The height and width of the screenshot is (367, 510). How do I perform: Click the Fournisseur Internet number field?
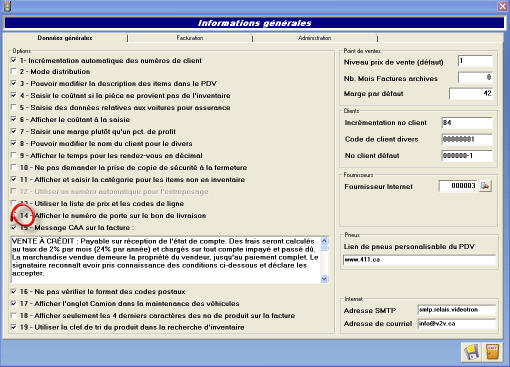(x=458, y=186)
